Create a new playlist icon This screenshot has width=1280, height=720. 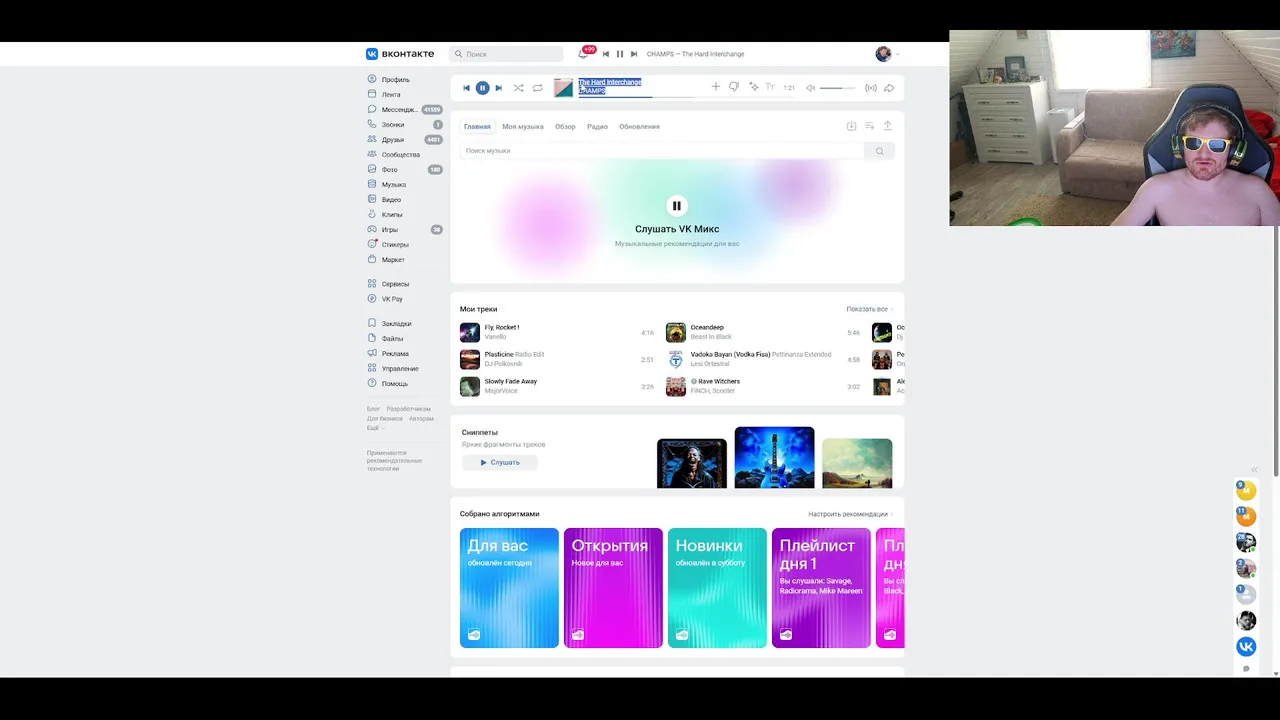[869, 126]
